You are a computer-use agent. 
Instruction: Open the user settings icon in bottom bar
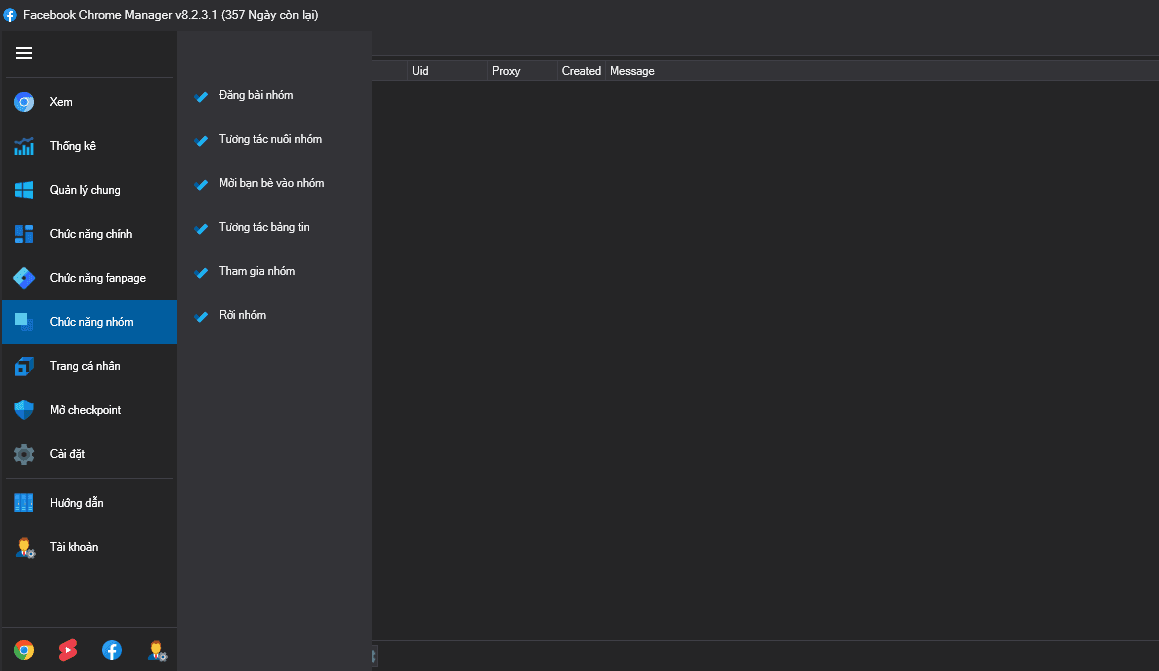click(157, 650)
